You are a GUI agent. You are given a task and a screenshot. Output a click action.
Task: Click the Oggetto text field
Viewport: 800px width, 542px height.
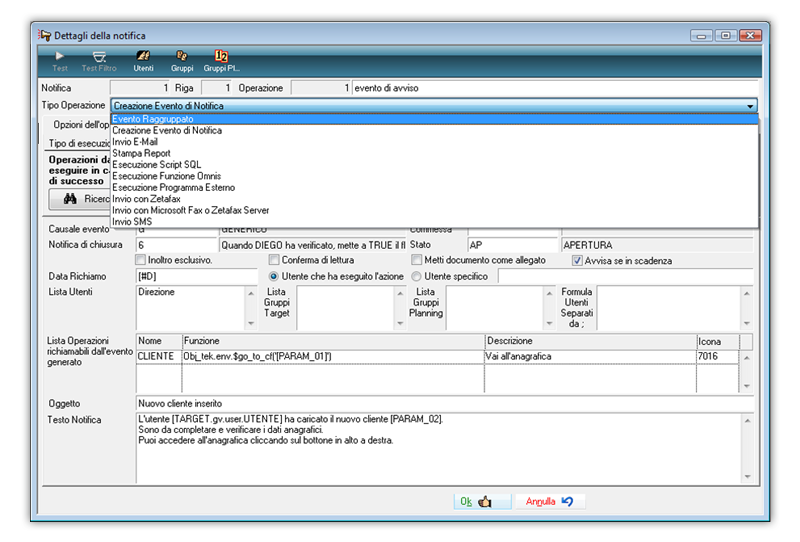(444, 404)
